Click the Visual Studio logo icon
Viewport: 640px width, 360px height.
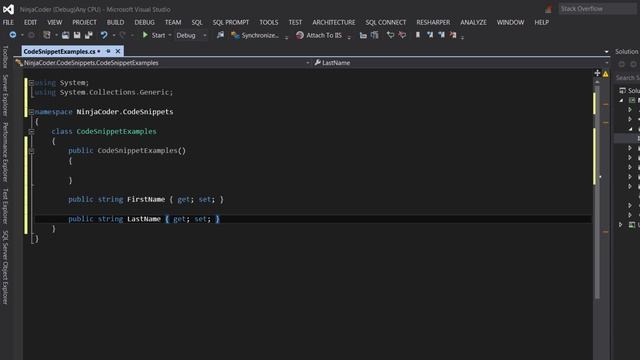[x=8, y=9]
